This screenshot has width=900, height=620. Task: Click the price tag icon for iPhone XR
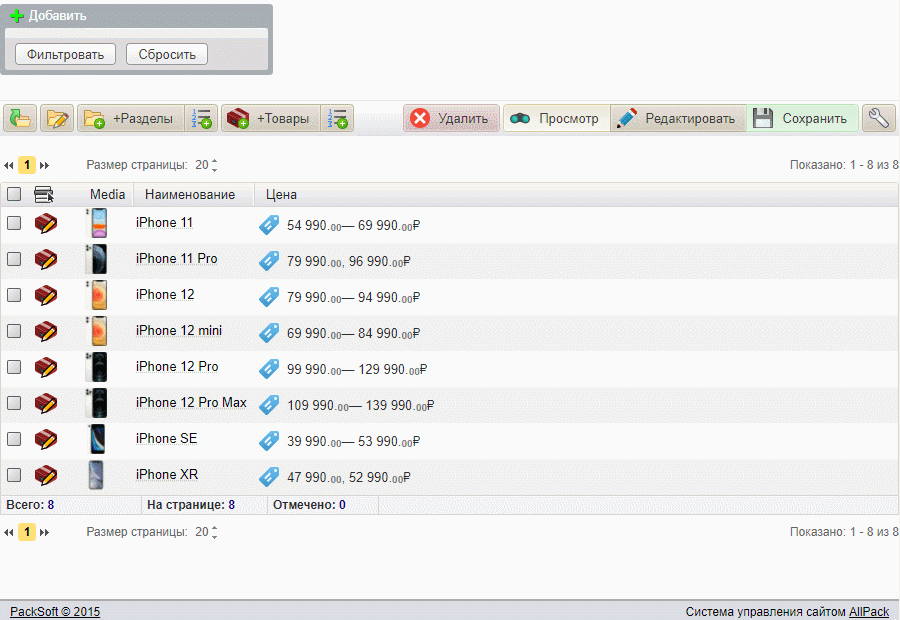tap(269, 476)
